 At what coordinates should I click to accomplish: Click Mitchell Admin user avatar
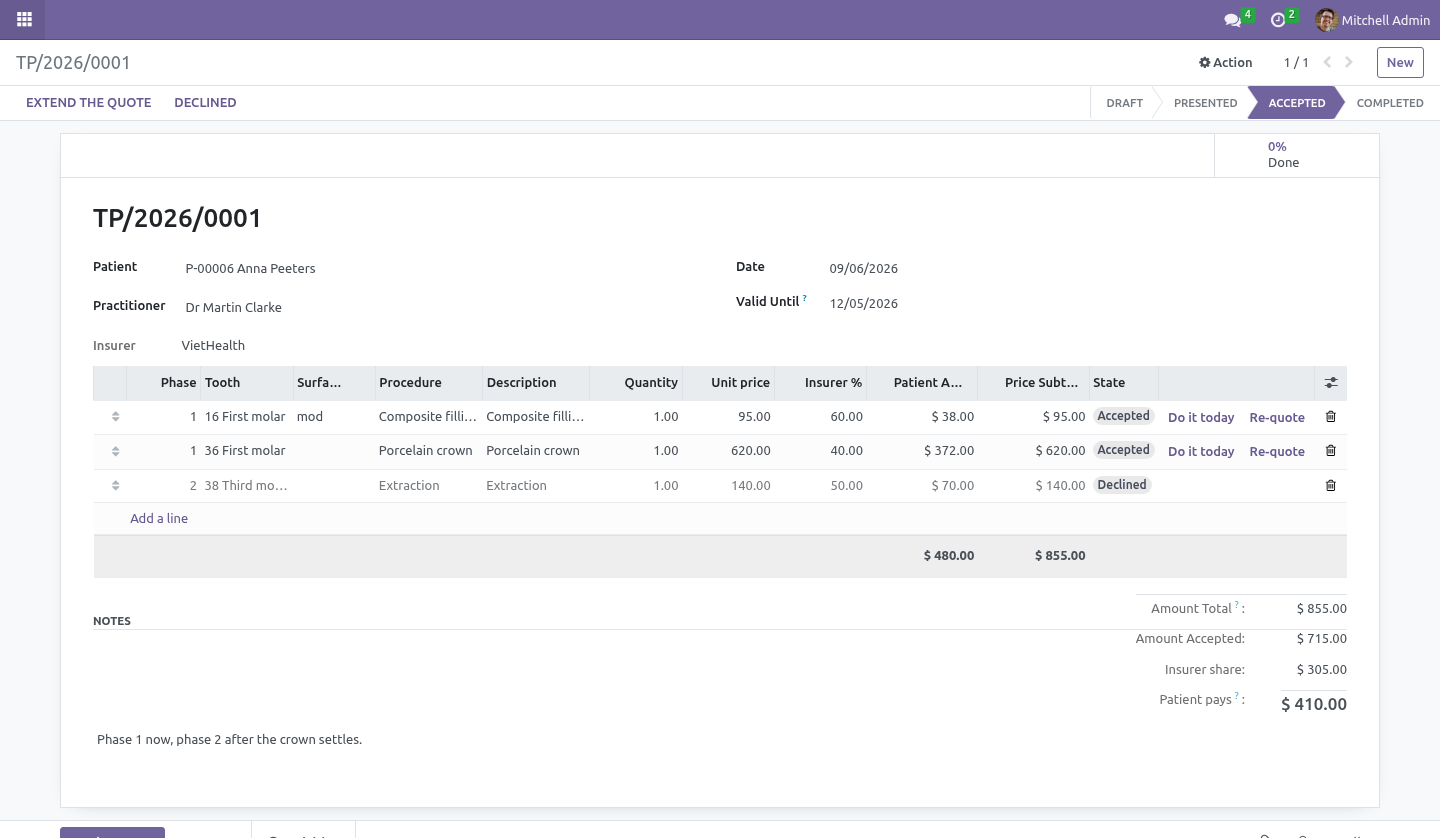(1326, 20)
